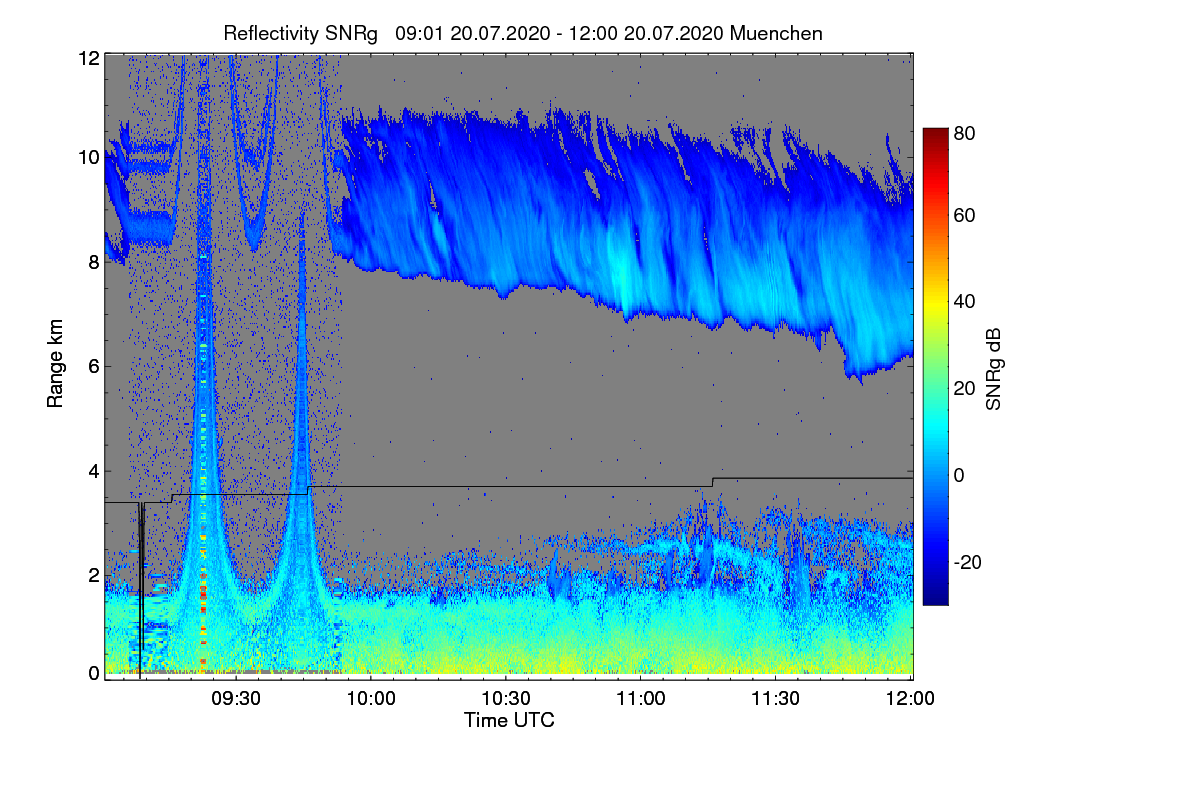The width and height of the screenshot is (1200, 800).
Task: Click the 12:00 time tick label
Action: coord(911,698)
